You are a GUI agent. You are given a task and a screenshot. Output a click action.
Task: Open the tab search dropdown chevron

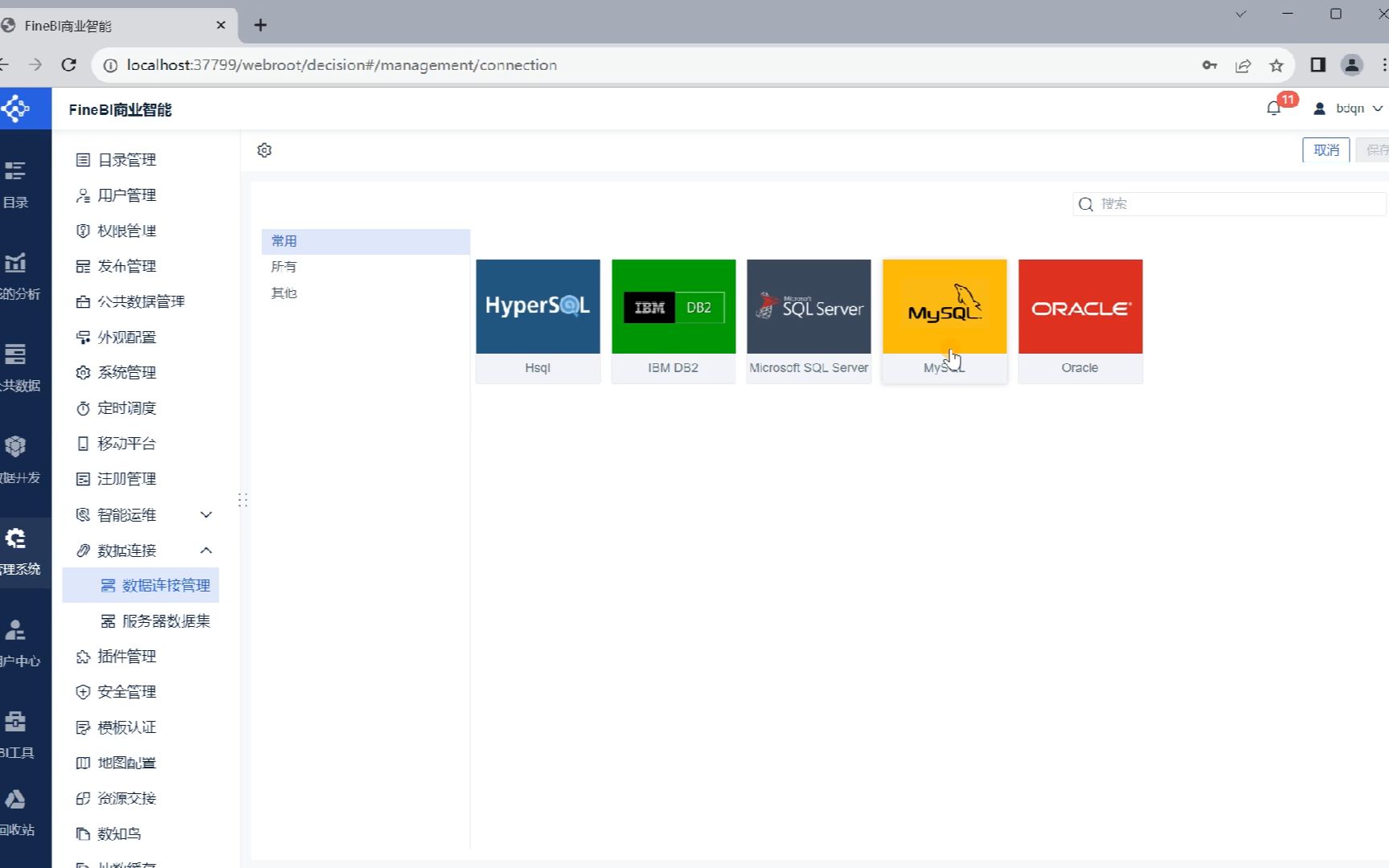(x=1240, y=14)
